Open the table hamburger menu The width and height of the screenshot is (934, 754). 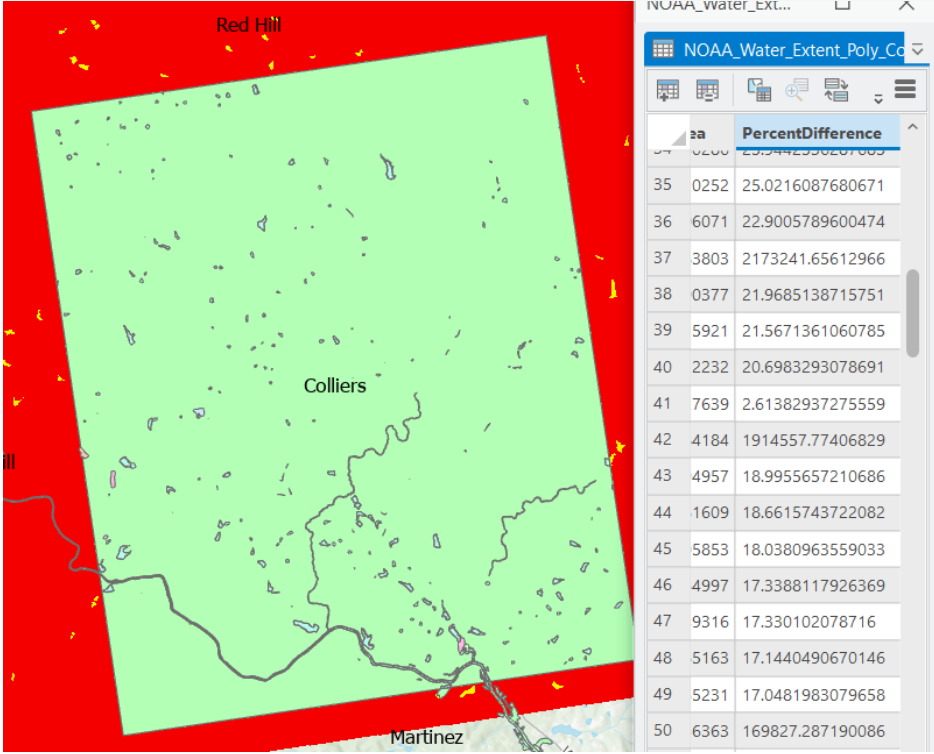coord(905,90)
